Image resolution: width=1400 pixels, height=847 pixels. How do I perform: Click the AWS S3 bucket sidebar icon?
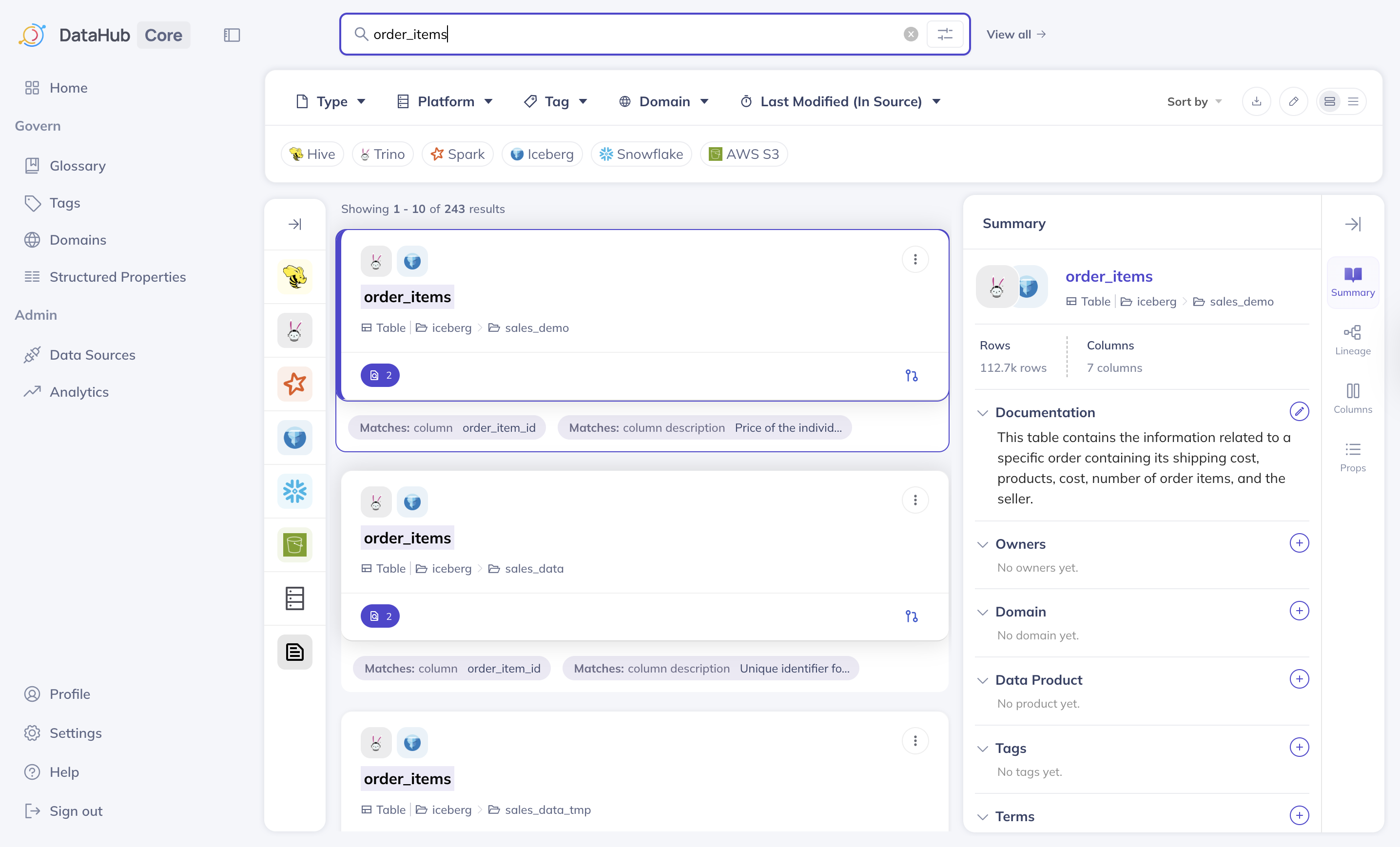pyautogui.click(x=294, y=544)
